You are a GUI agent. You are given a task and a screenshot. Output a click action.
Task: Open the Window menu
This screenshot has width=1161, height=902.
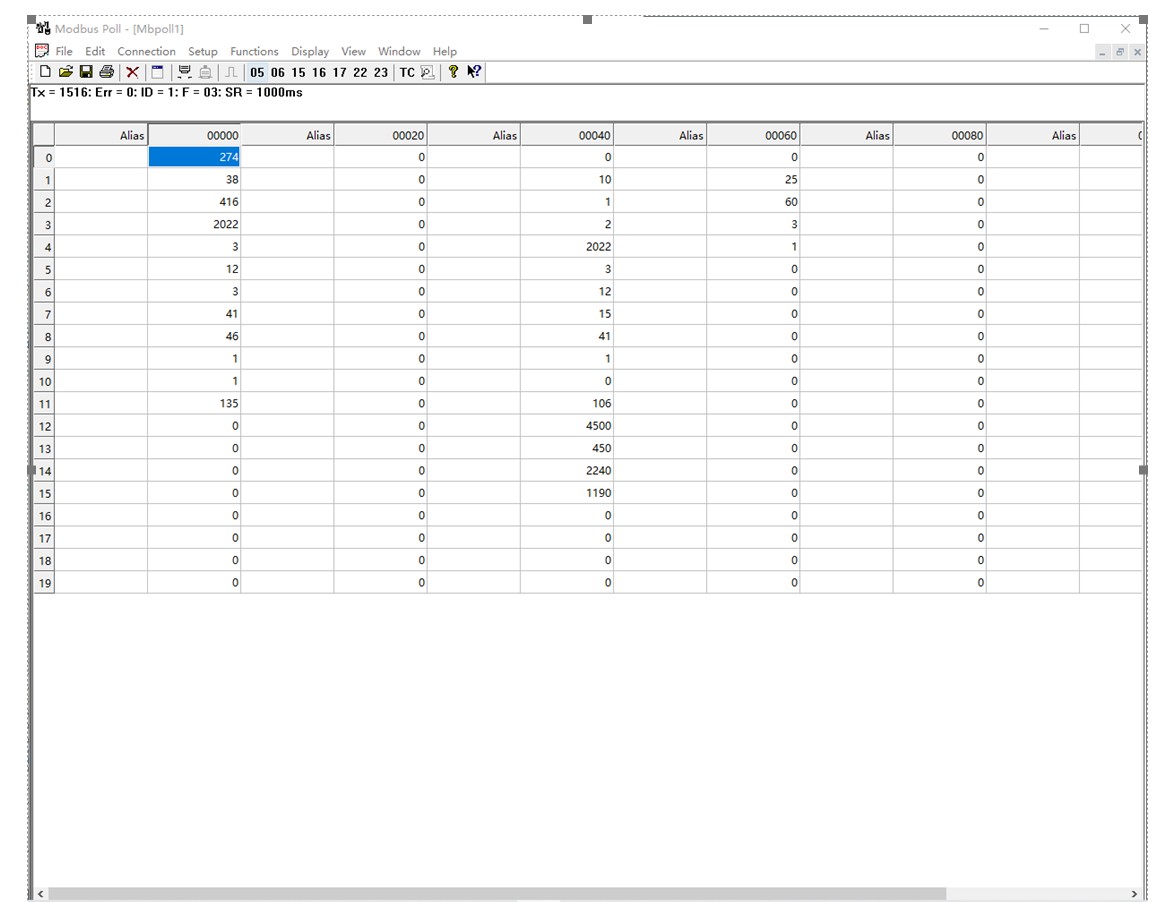399,51
